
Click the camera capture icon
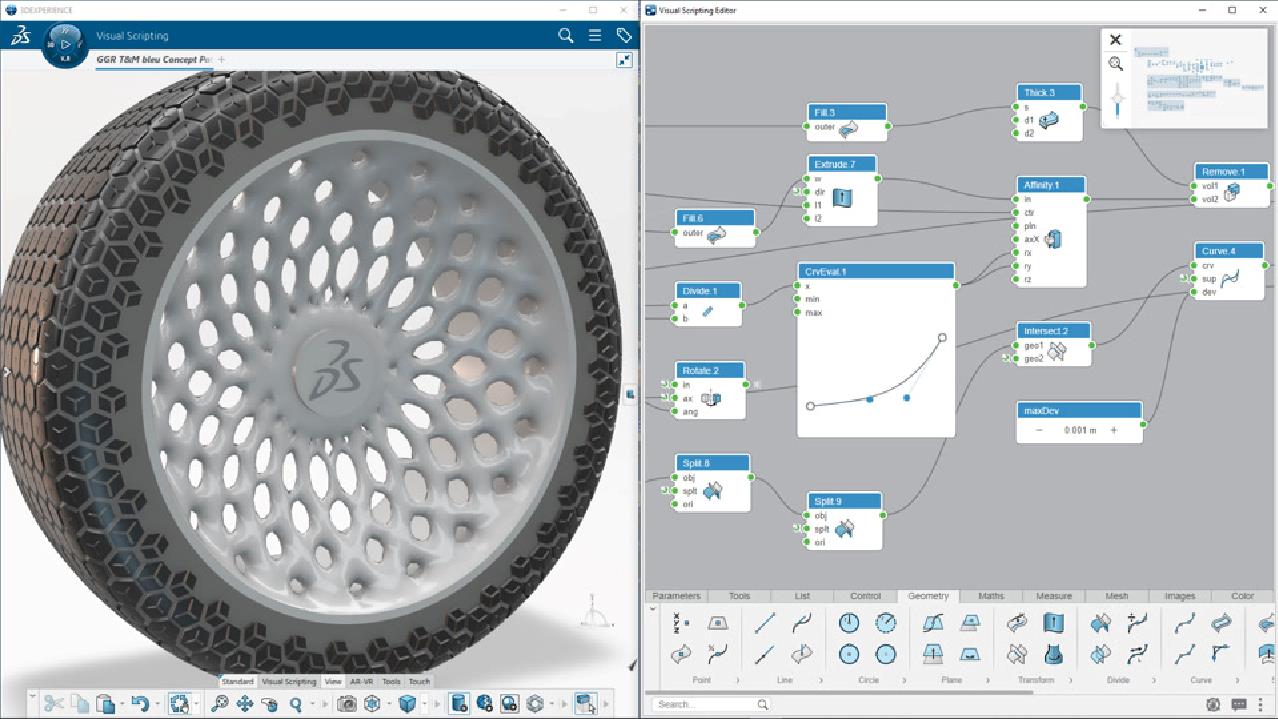(347, 704)
